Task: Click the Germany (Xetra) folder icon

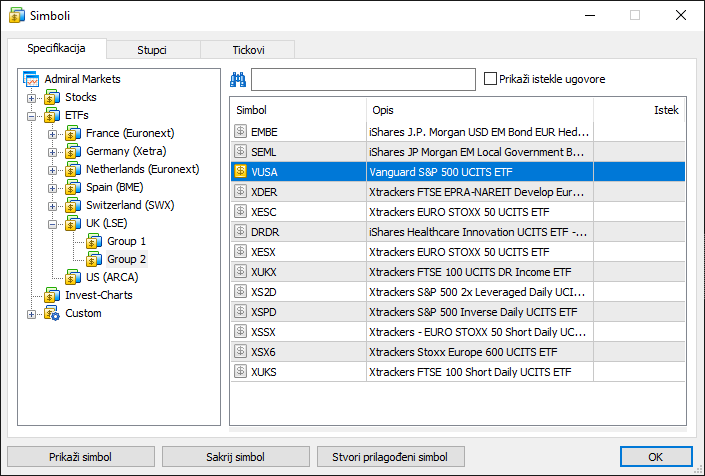Action: click(x=73, y=151)
